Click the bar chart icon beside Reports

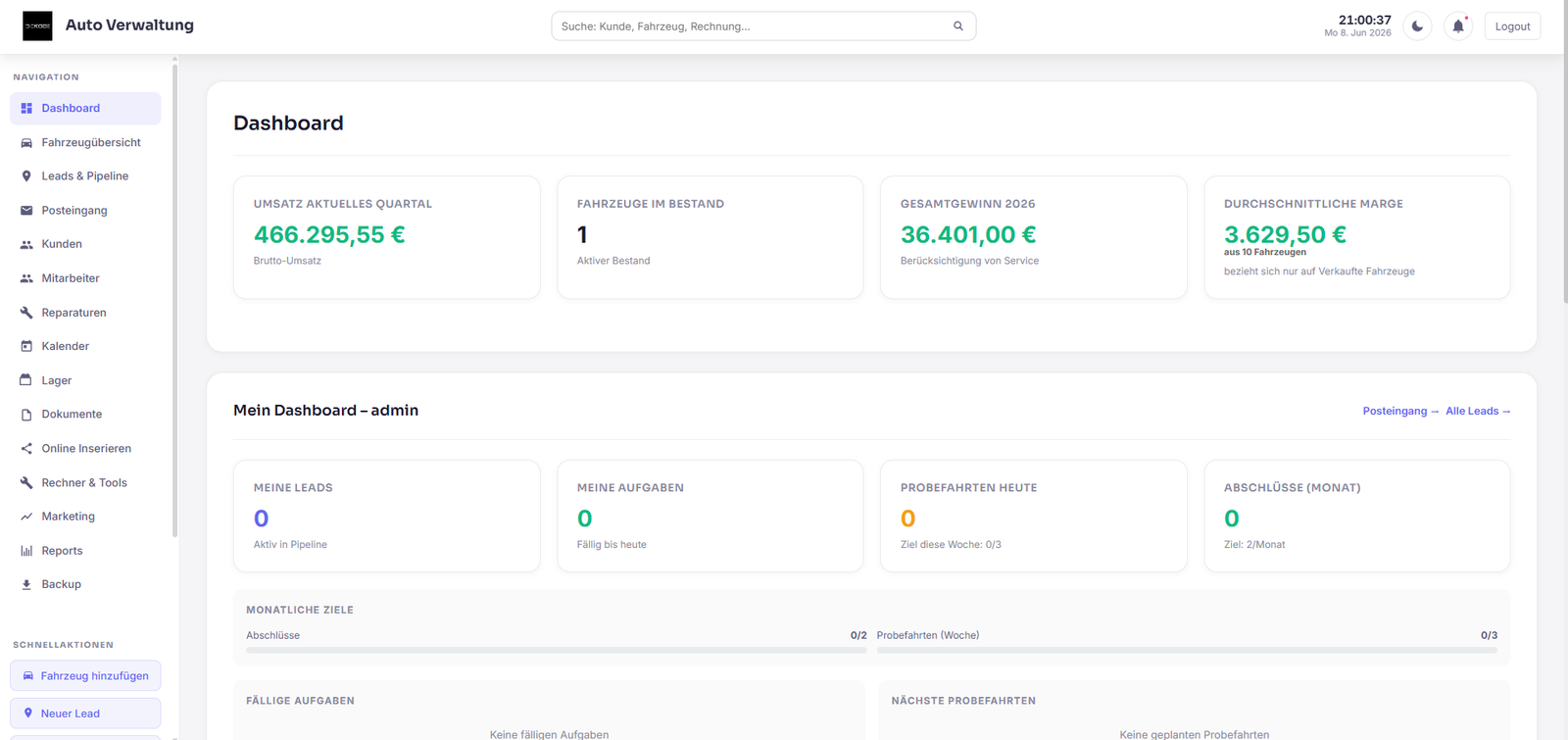pos(26,551)
